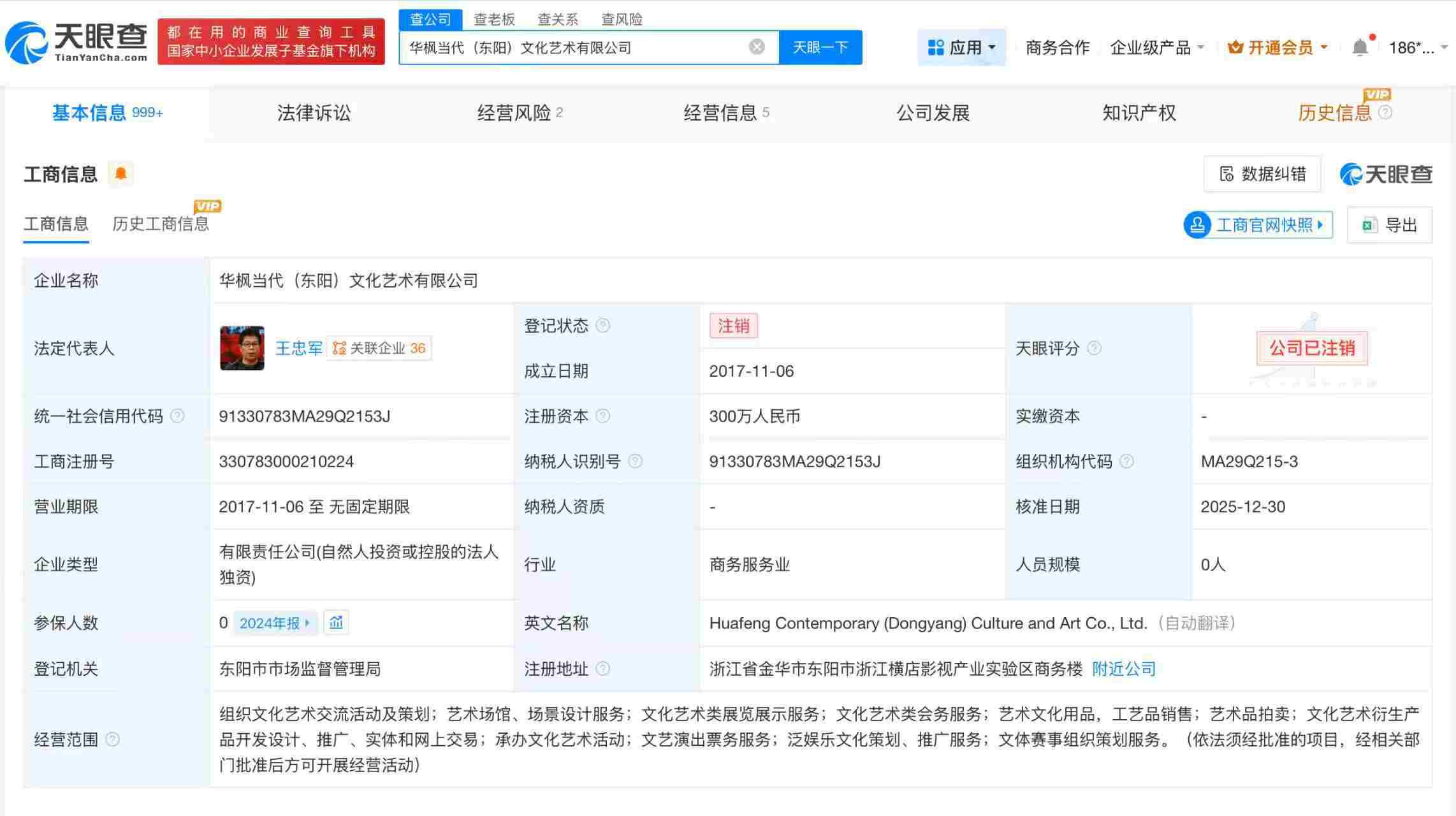
Task: Open 附近公司 nearby companies link
Action: [1122, 669]
